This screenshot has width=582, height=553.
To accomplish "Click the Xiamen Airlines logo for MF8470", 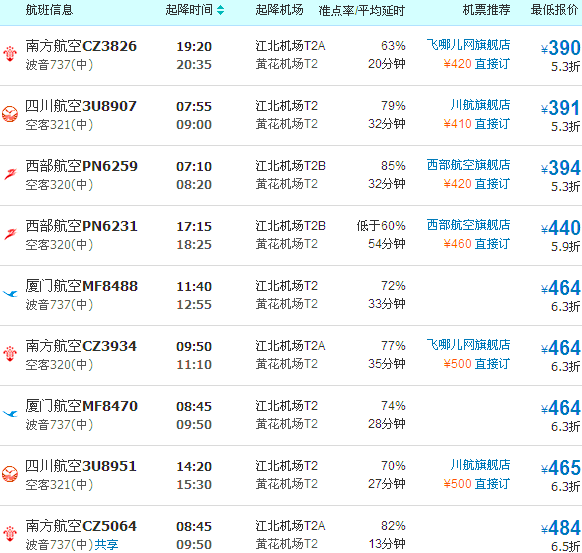I will point(10,414).
